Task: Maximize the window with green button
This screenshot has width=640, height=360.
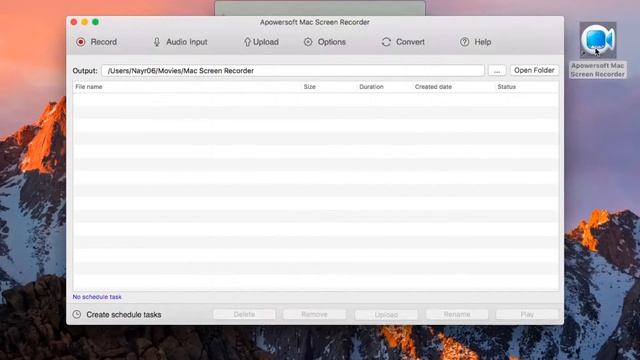Action: [x=95, y=22]
